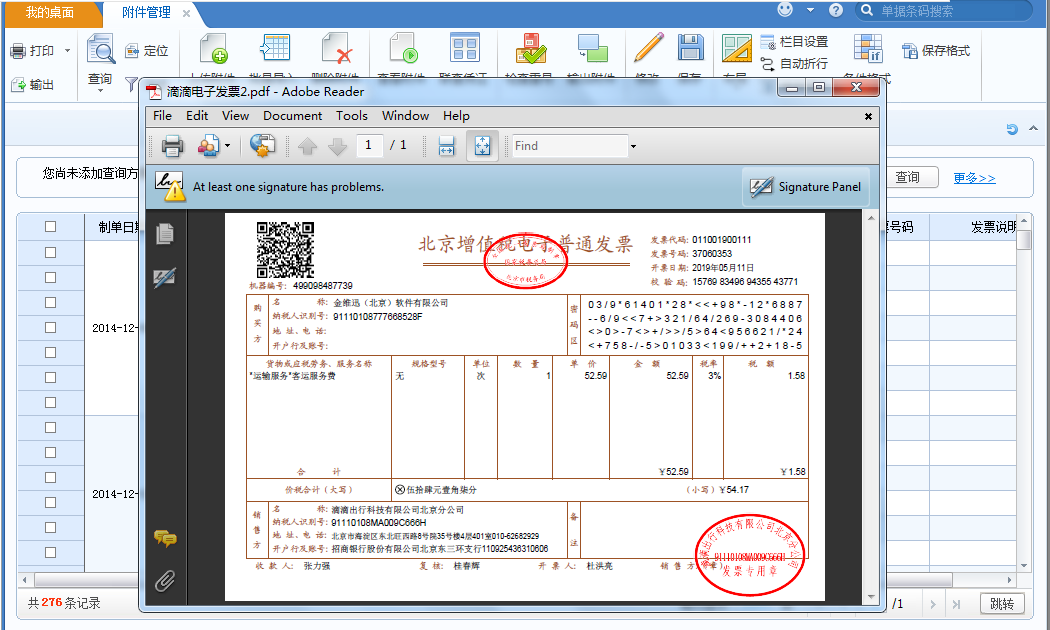This screenshot has width=1050, height=630.
Task: Open the Signatures panel sidebar icon
Action: [165, 278]
